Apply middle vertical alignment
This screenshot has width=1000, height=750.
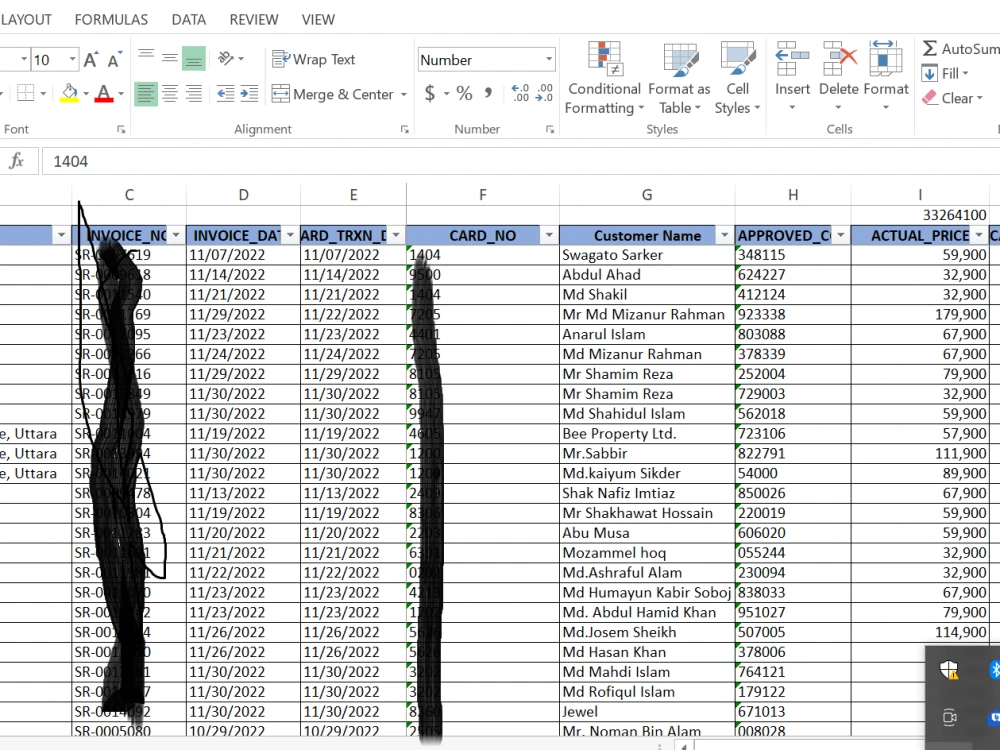coord(170,58)
